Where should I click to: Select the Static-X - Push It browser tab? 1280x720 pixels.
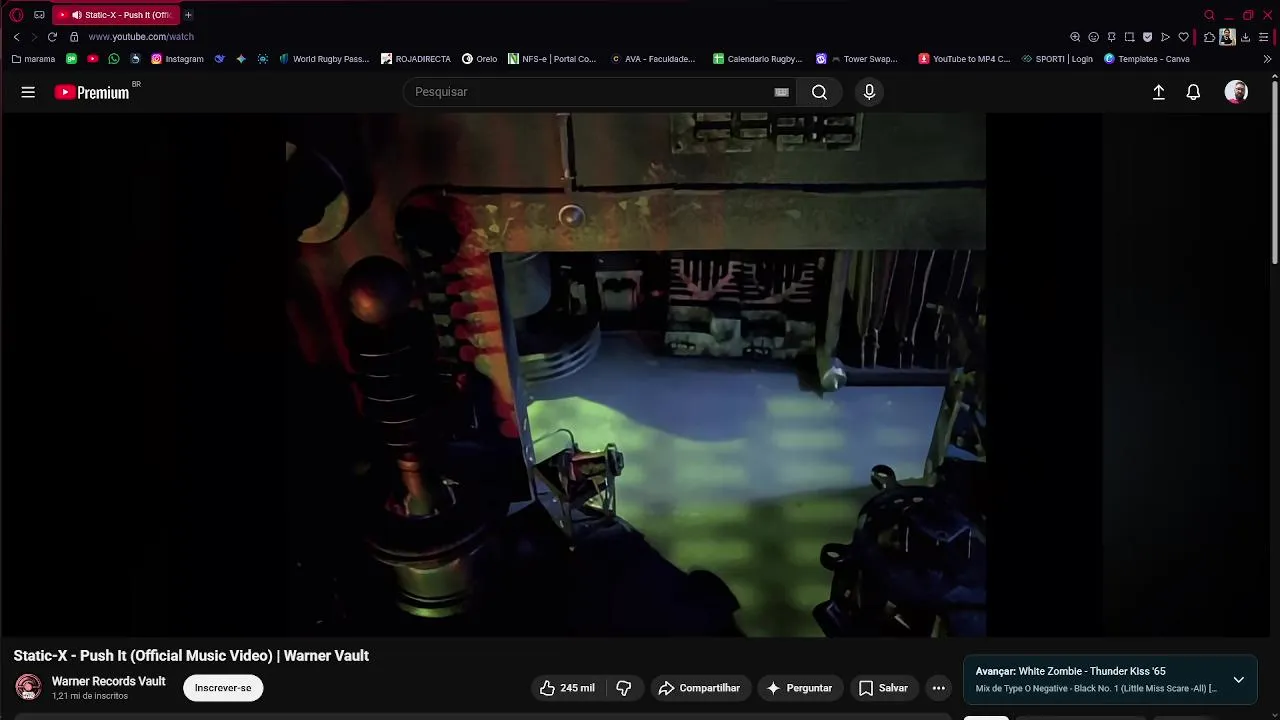pos(116,15)
